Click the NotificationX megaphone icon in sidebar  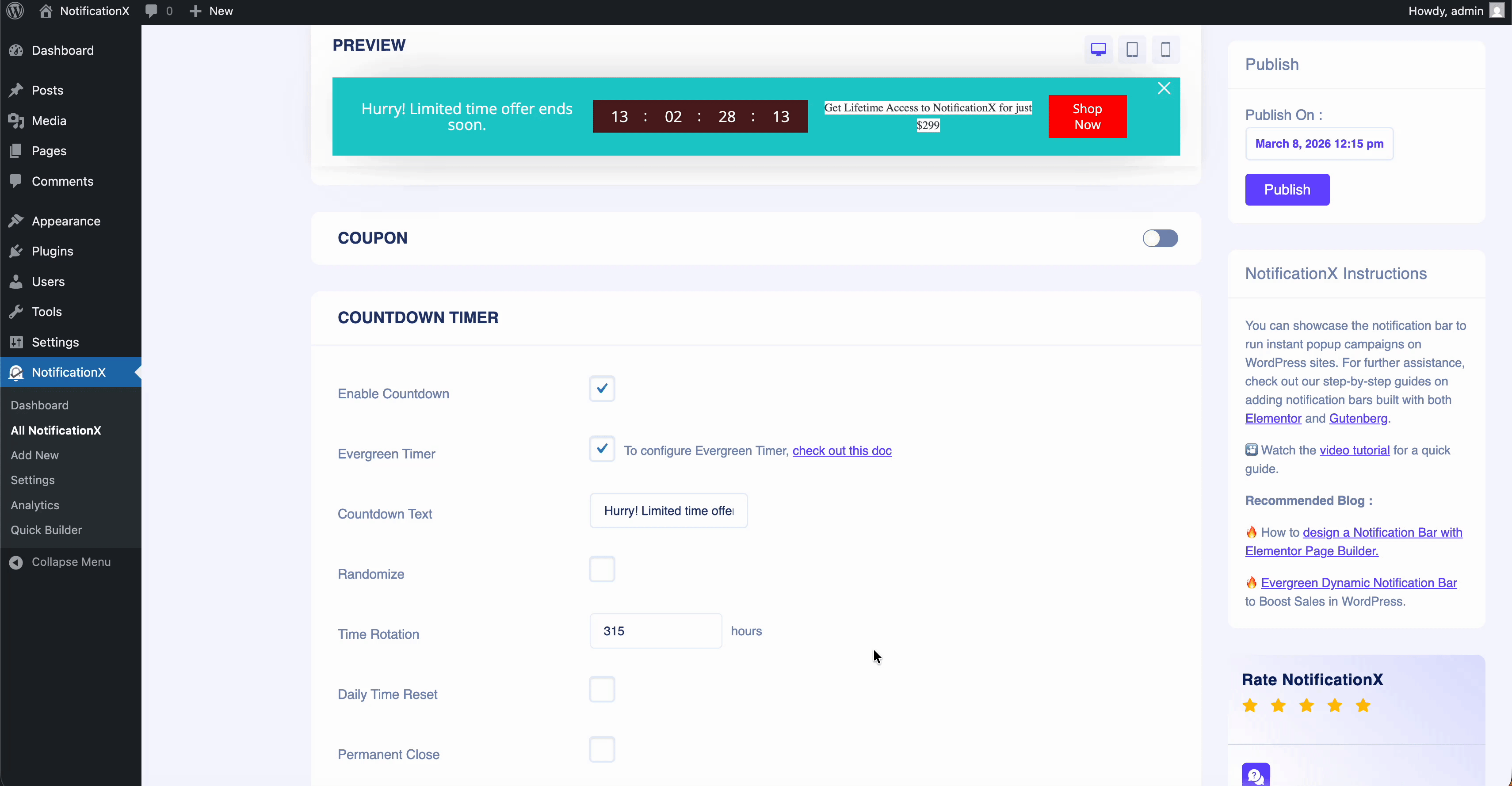coord(16,372)
